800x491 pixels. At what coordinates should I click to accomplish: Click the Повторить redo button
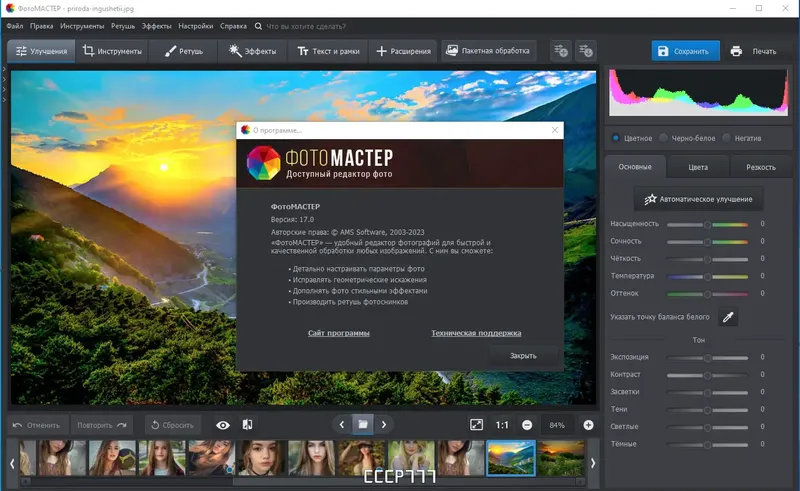point(102,425)
